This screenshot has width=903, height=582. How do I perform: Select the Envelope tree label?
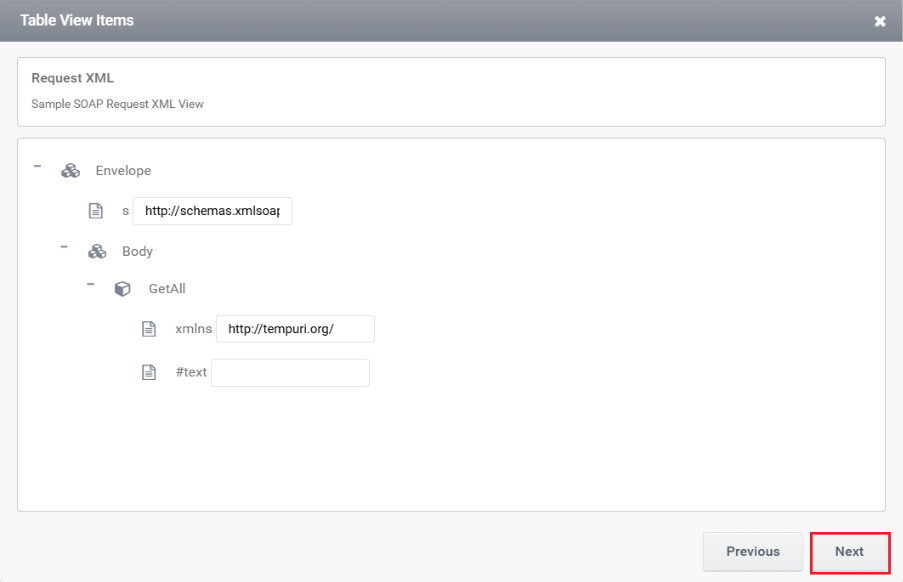123,170
